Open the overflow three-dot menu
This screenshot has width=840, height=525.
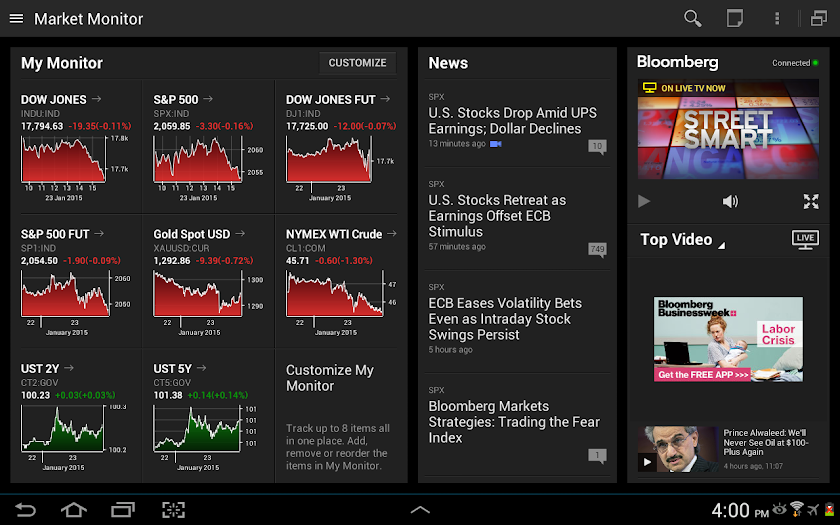coord(777,19)
